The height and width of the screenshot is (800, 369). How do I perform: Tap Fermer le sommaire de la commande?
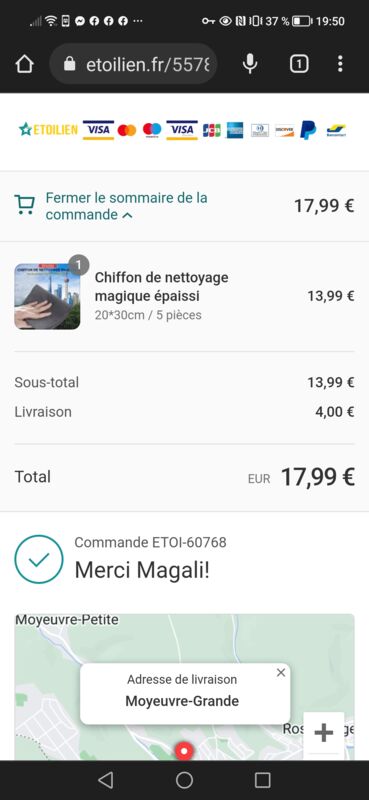tap(126, 206)
